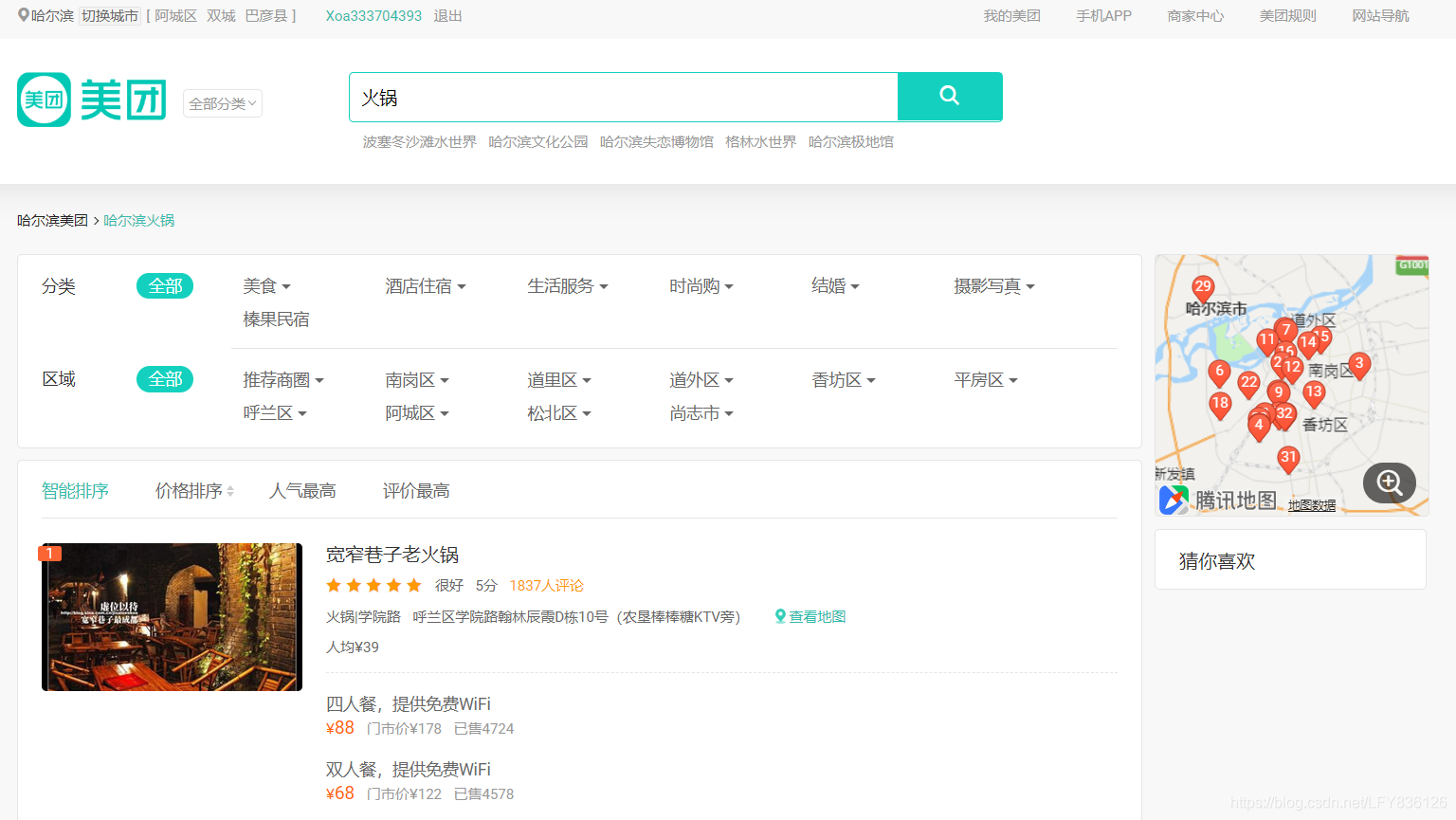
Task: Click the 阿城区 nearby city link
Action: click(175, 16)
